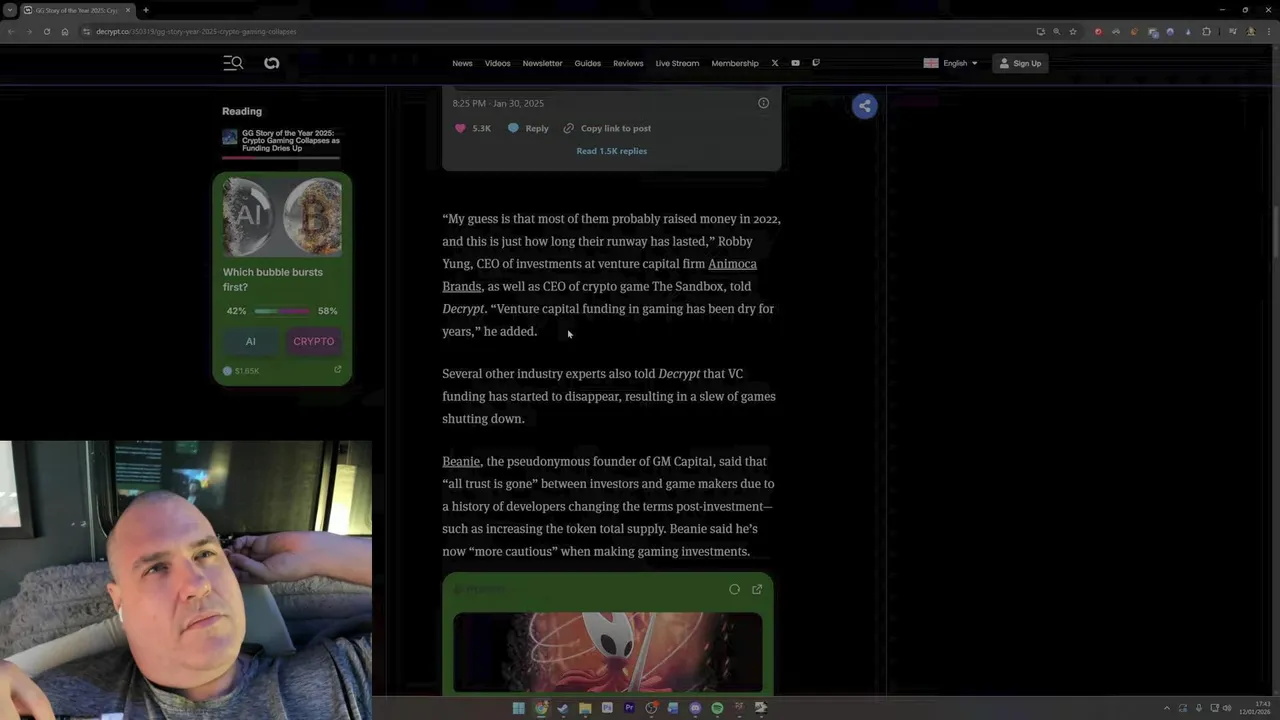The image size is (1280, 720).
Task: Click the reading progress bar under article title
Action: tap(281, 158)
